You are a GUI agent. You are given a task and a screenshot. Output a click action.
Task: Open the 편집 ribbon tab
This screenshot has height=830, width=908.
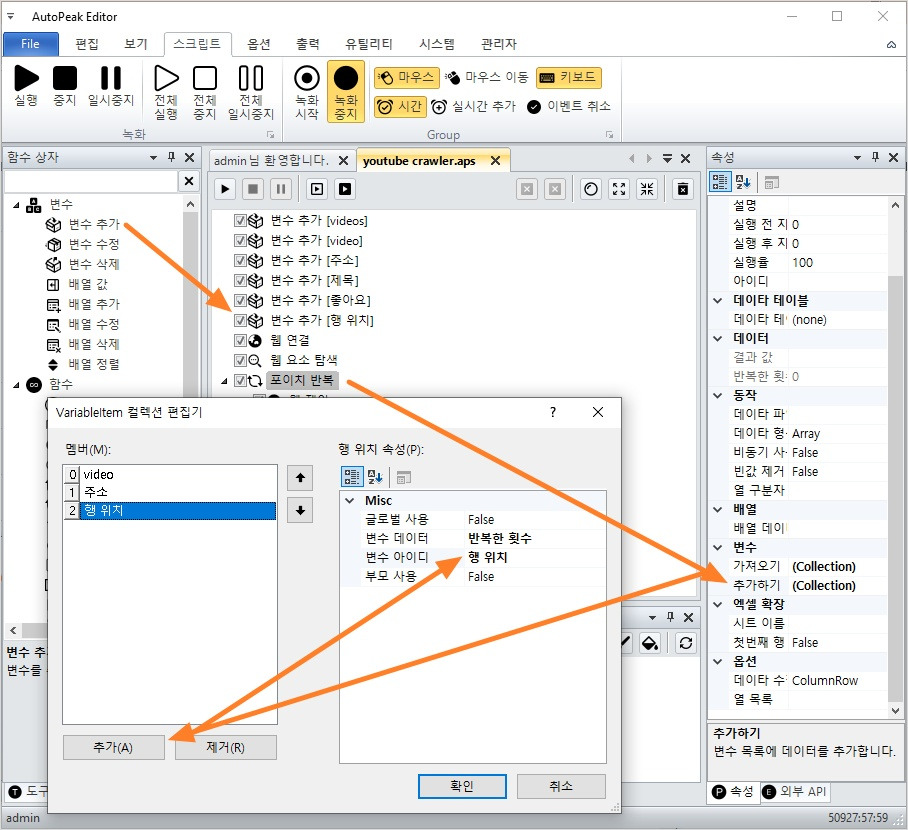click(87, 44)
